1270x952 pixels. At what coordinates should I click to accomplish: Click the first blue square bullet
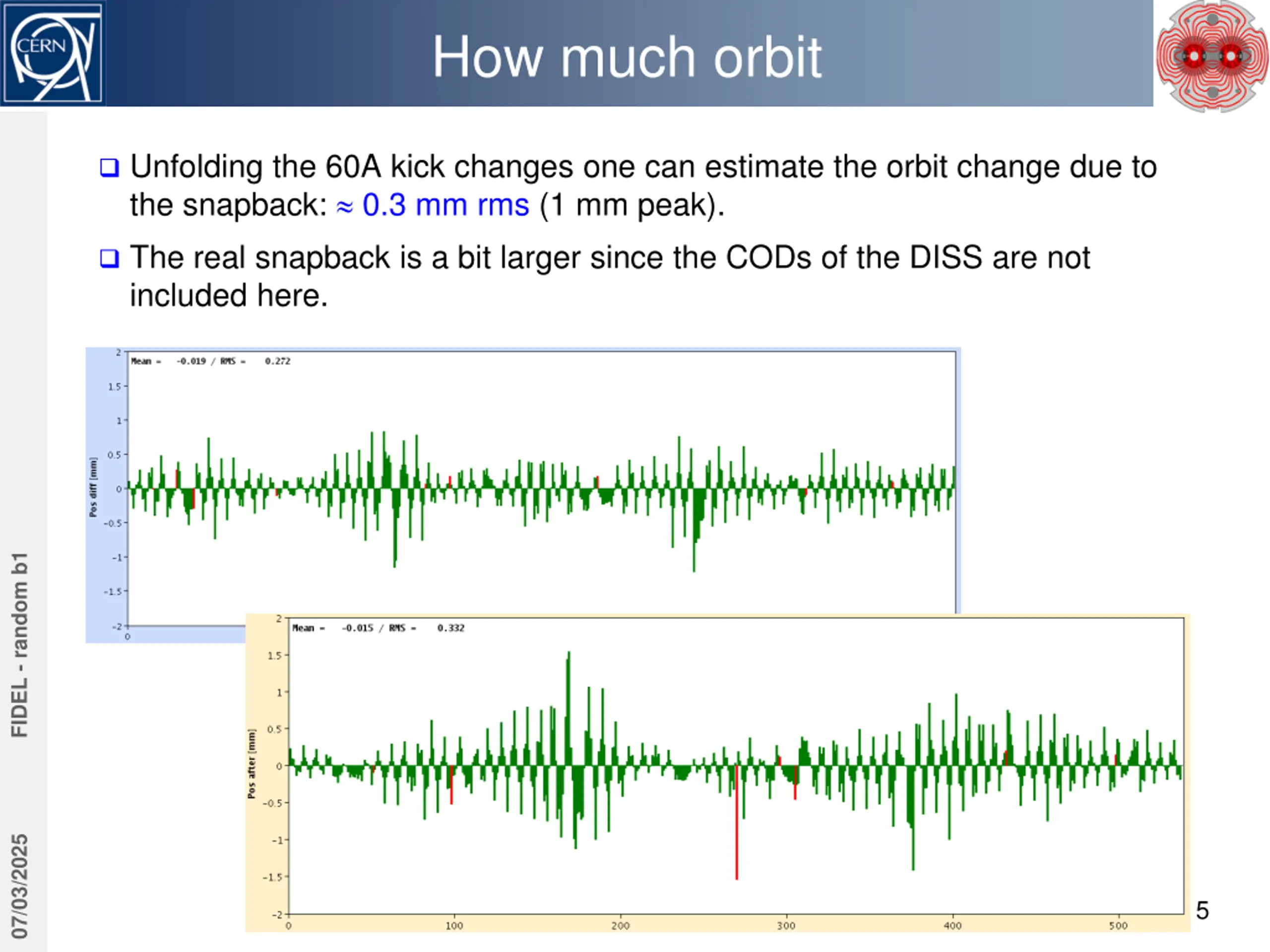pyautogui.click(x=109, y=168)
